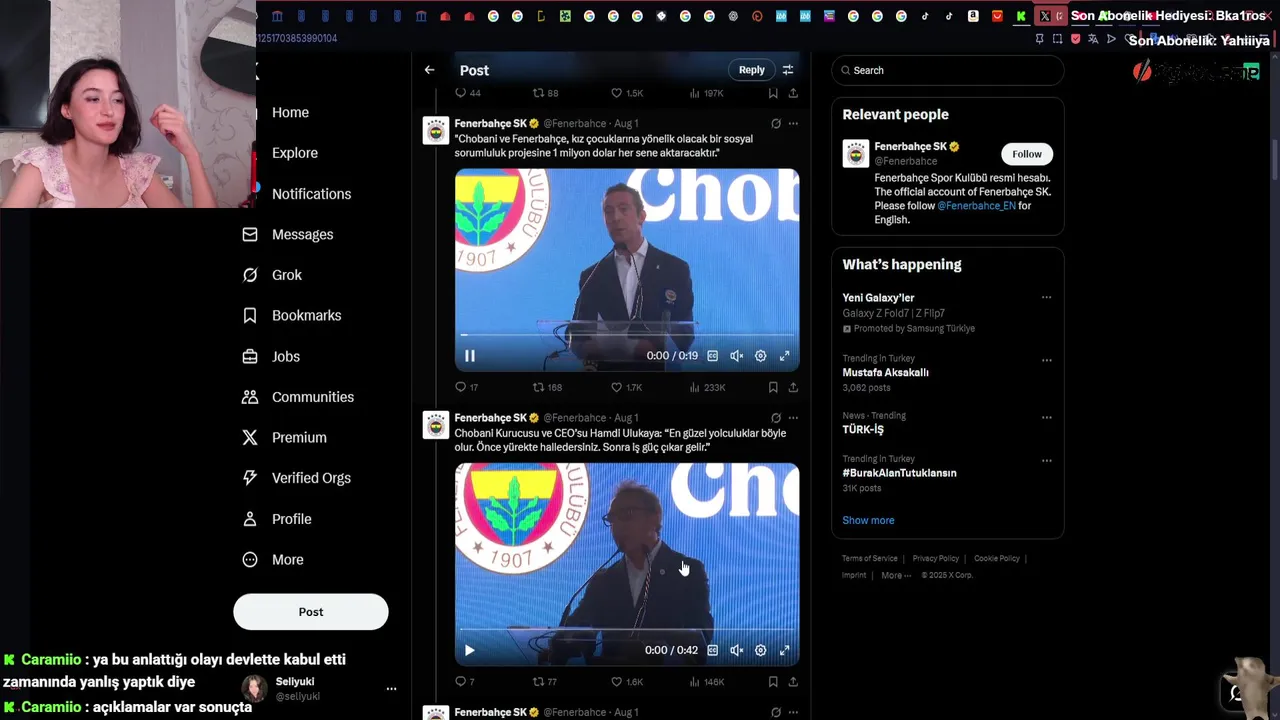Open more menu on Chobani sosyal sorumluluk post
The image size is (1280, 720).
(793, 124)
